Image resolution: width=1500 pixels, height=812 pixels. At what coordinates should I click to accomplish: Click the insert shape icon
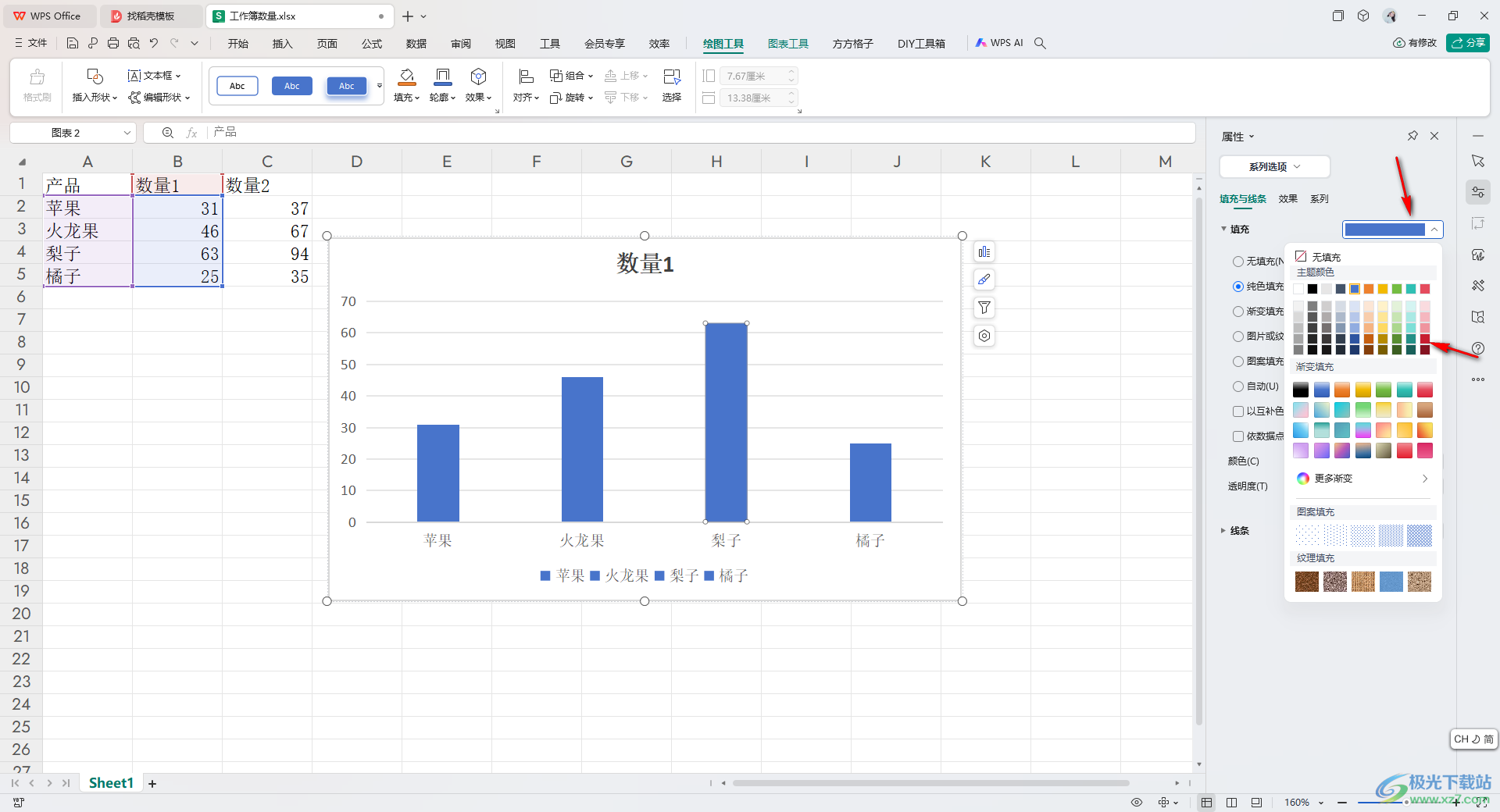tap(95, 77)
